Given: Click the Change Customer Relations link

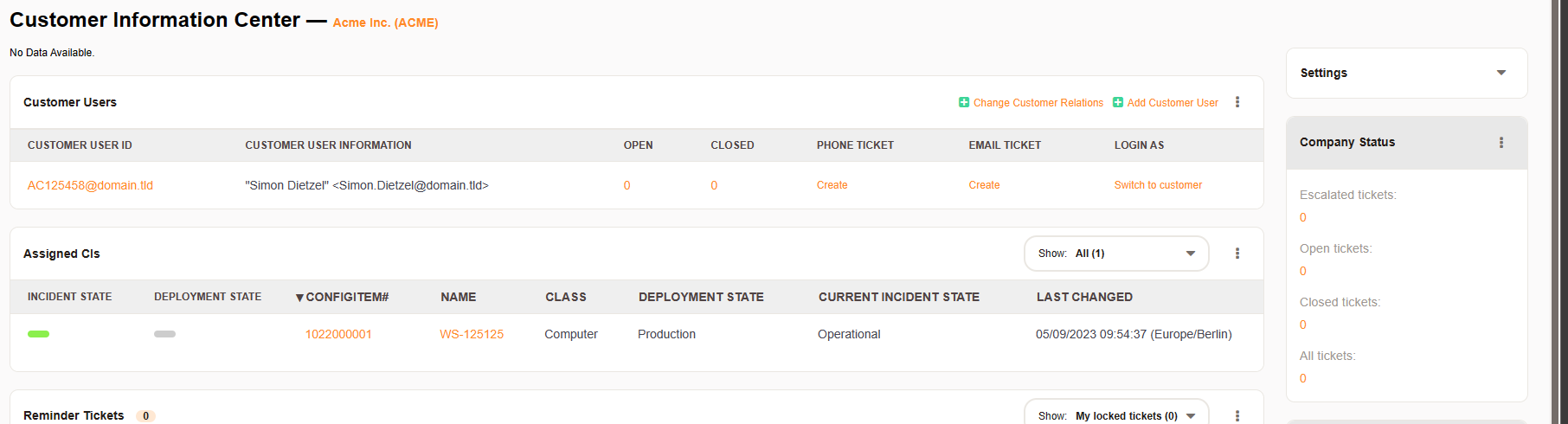Looking at the screenshot, I should [x=1038, y=103].
